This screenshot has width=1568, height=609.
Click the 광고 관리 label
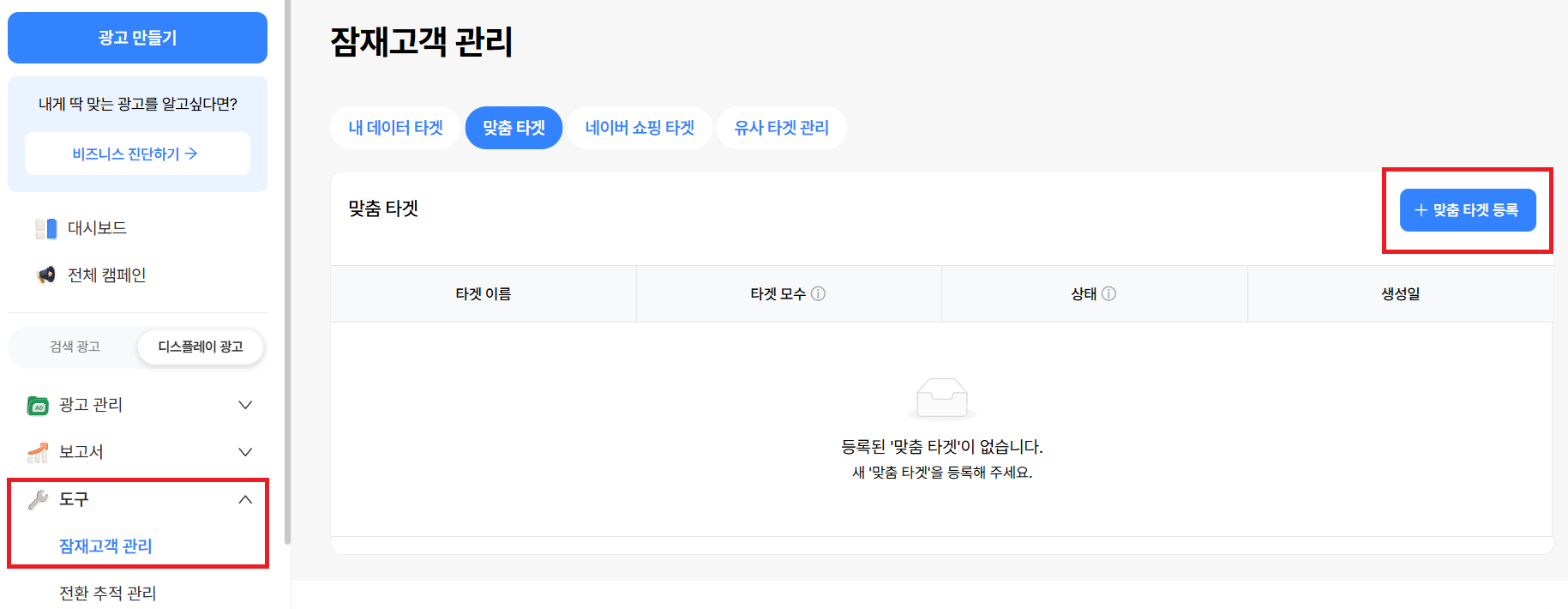tap(90, 405)
